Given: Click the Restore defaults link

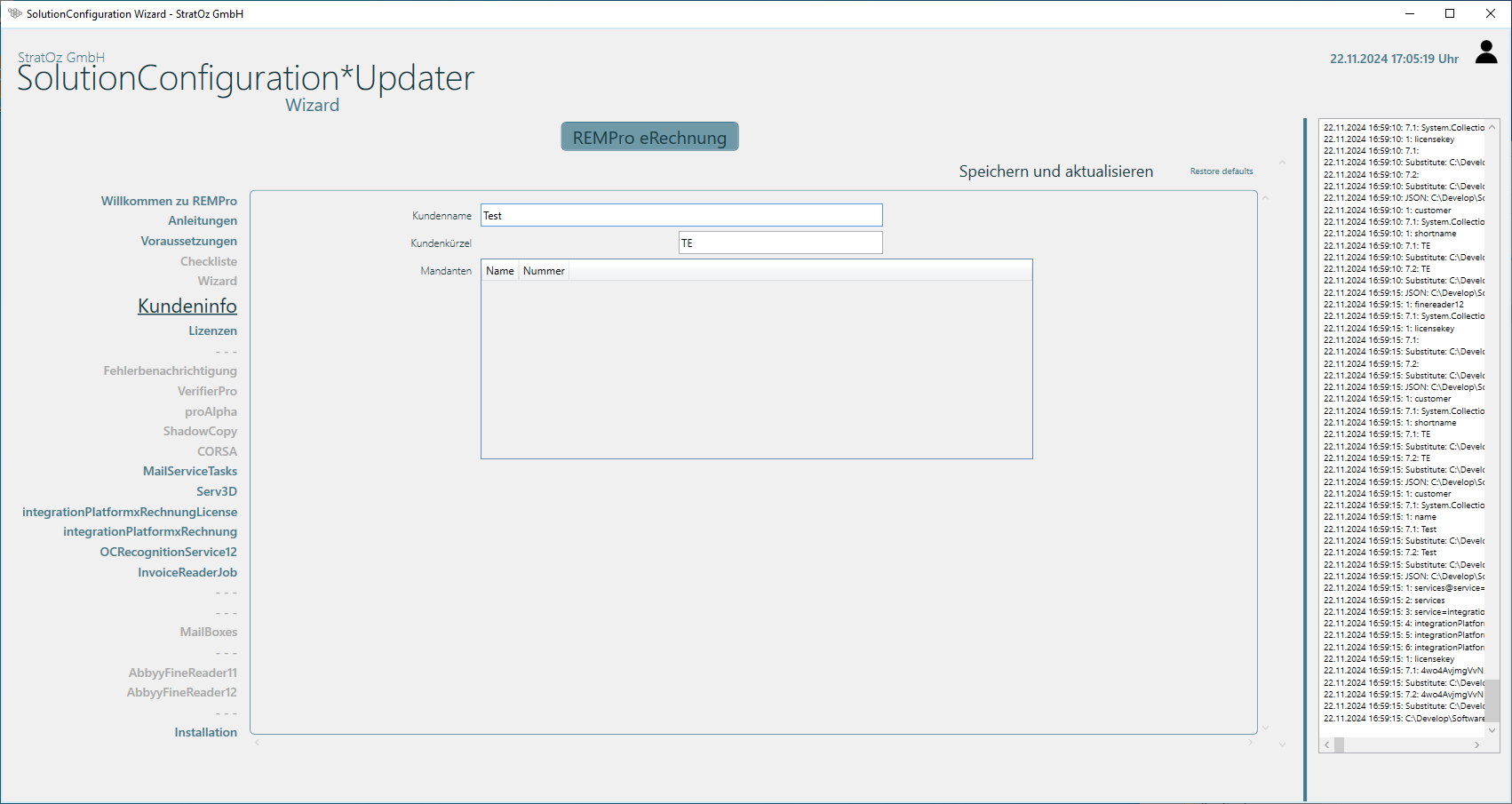Looking at the screenshot, I should (x=1221, y=171).
